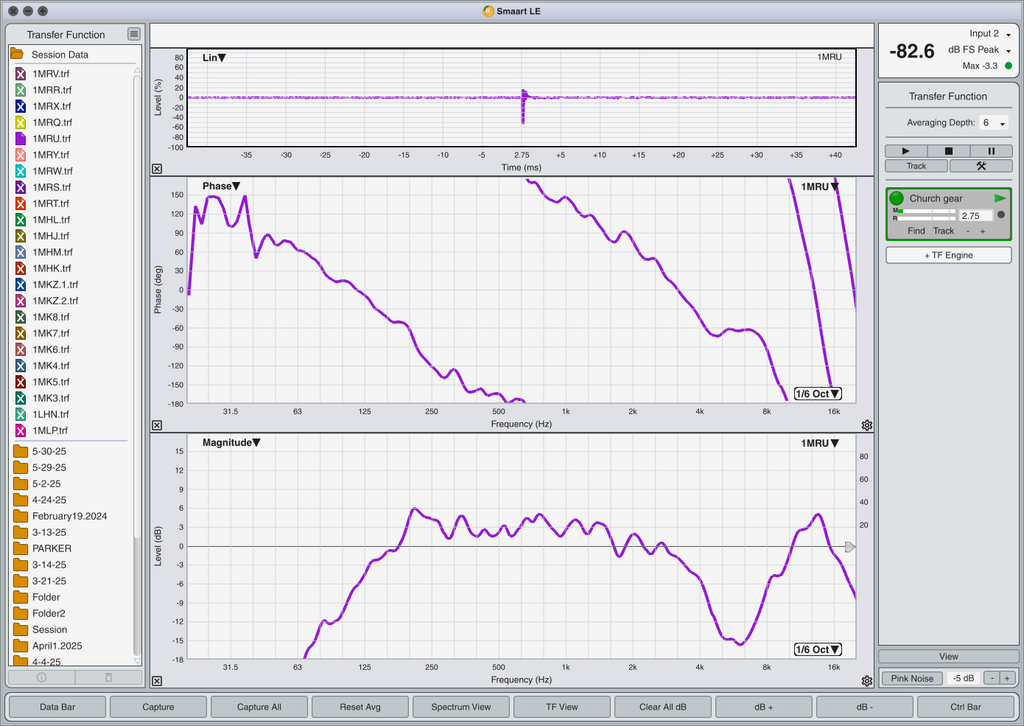The width and height of the screenshot is (1024, 726).
Task: Open the Transfer Function panel menu icon
Action: point(134,34)
